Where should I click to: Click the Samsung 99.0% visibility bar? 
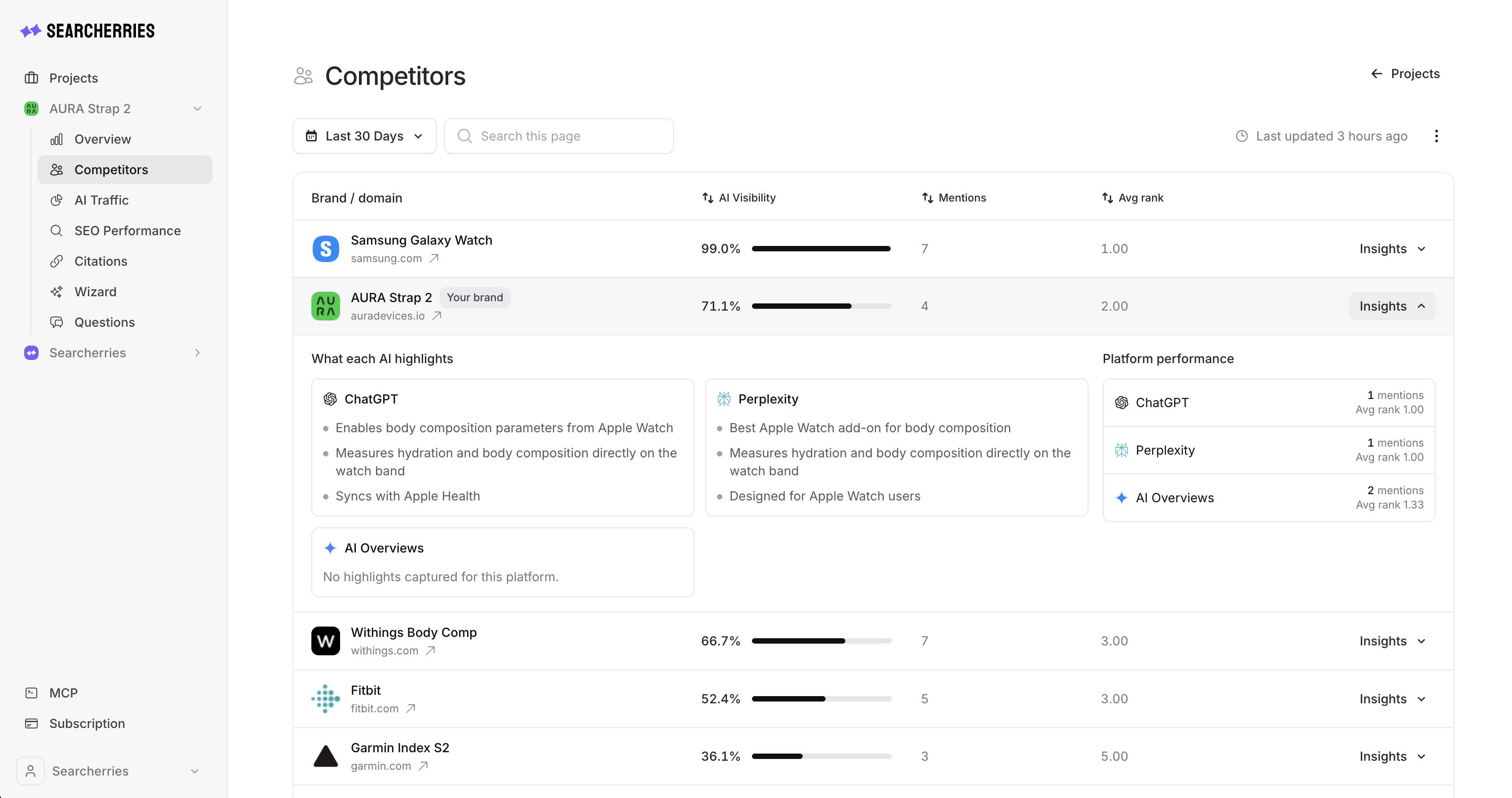[x=821, y=249]
